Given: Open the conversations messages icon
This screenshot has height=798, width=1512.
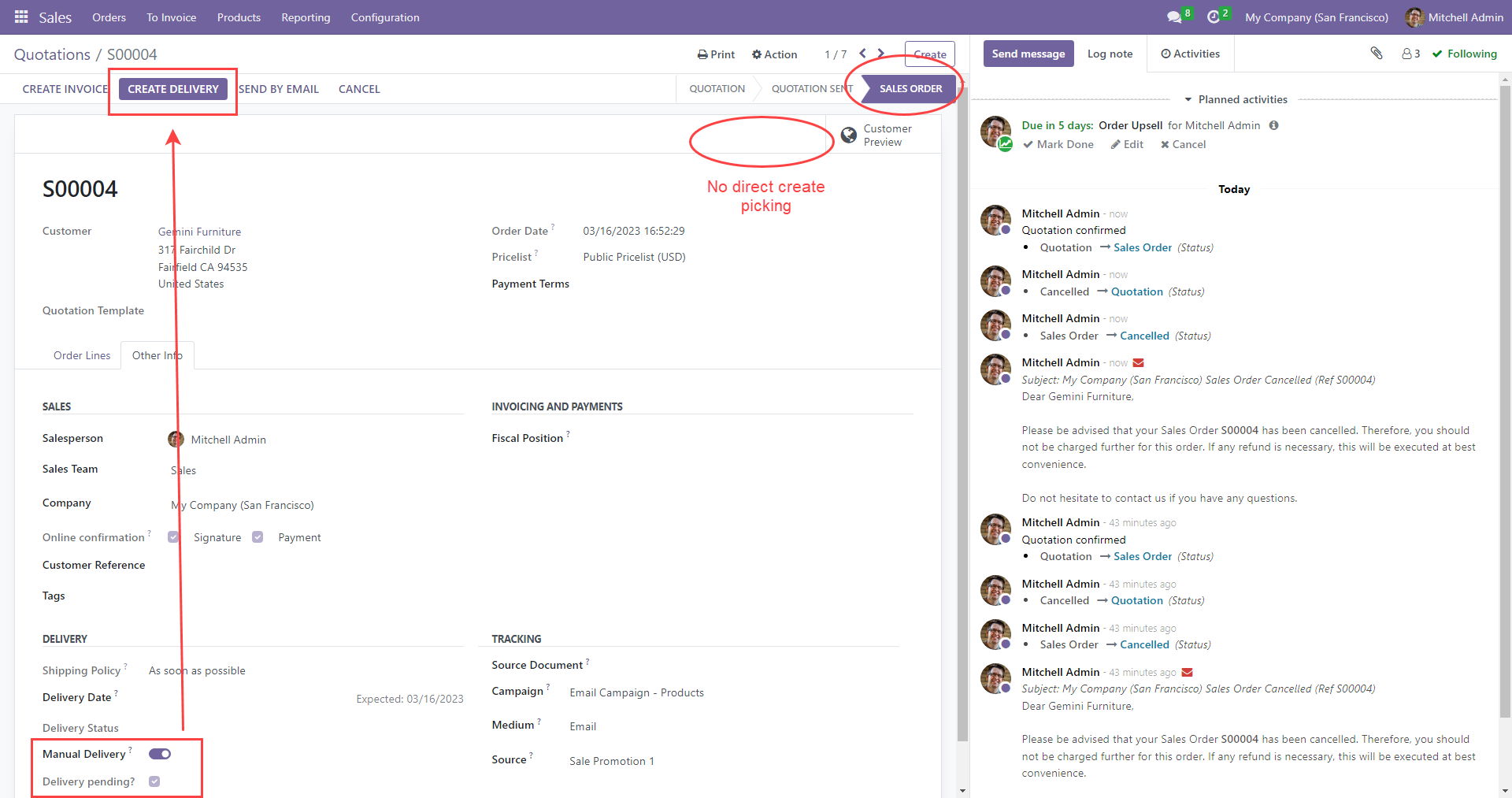Looking at the screenshot, I should (1174, 17).
